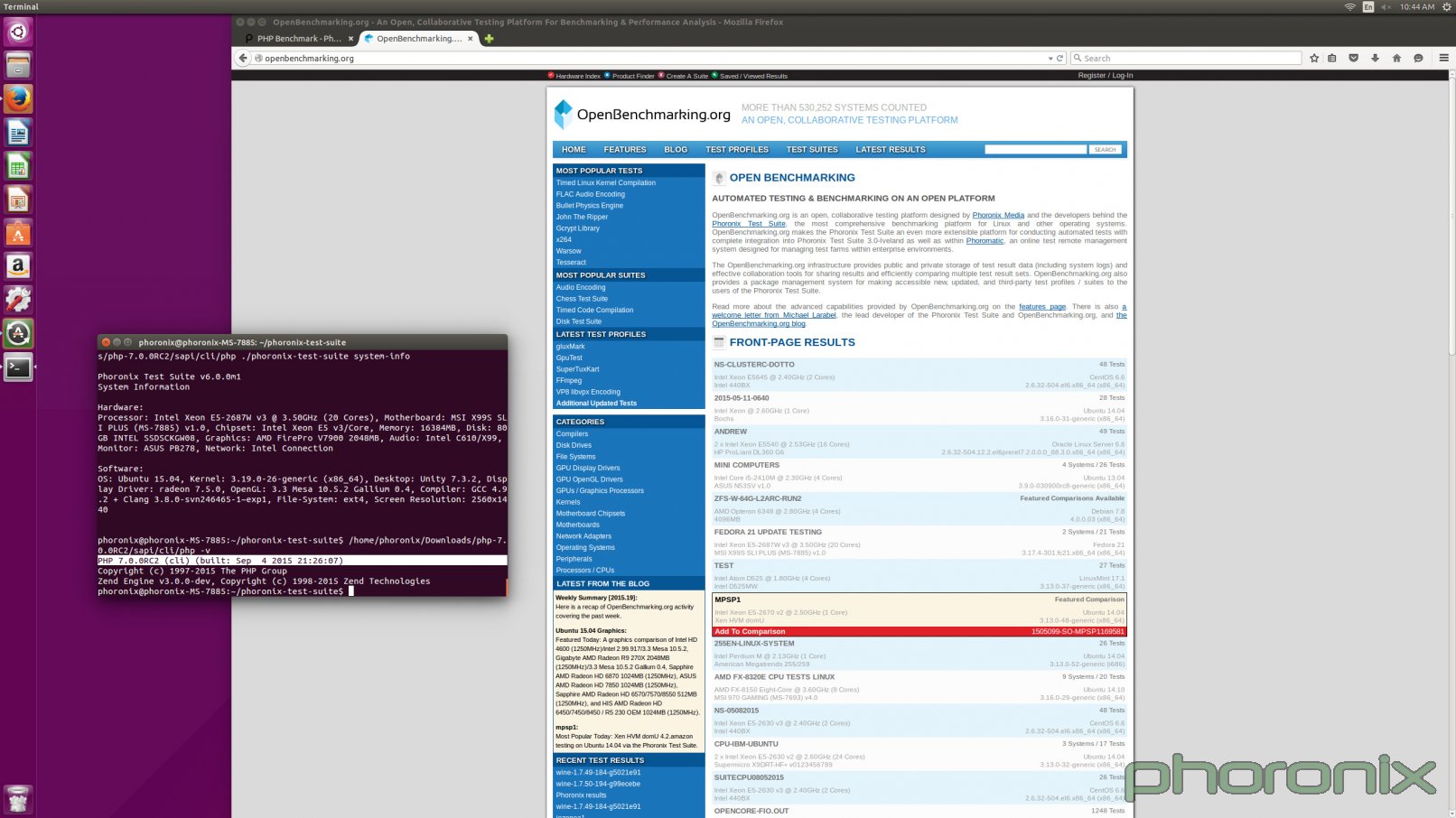
Task: Open Phoronix Media link
Action: pyautogui.click(x=998, y=215)
